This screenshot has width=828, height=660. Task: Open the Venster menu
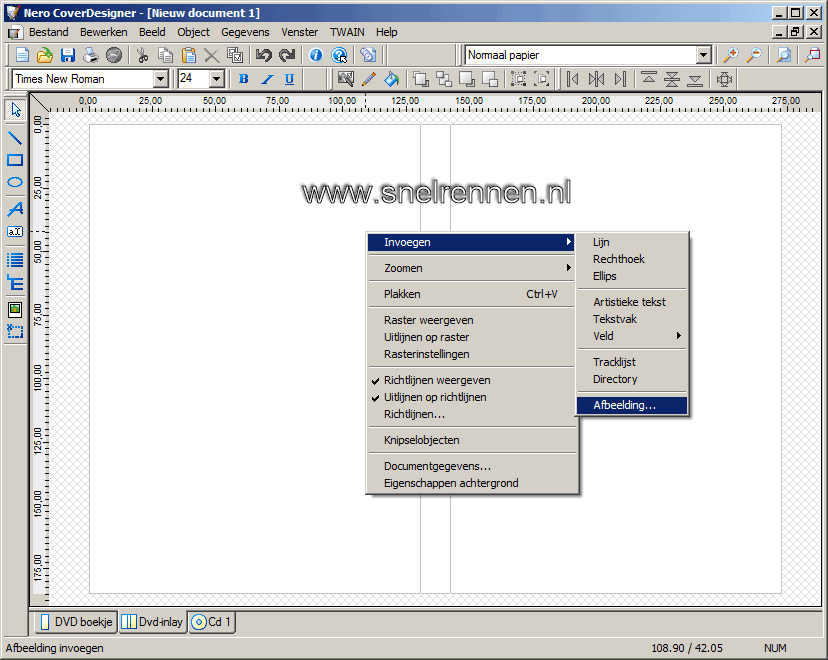(299, 32)
